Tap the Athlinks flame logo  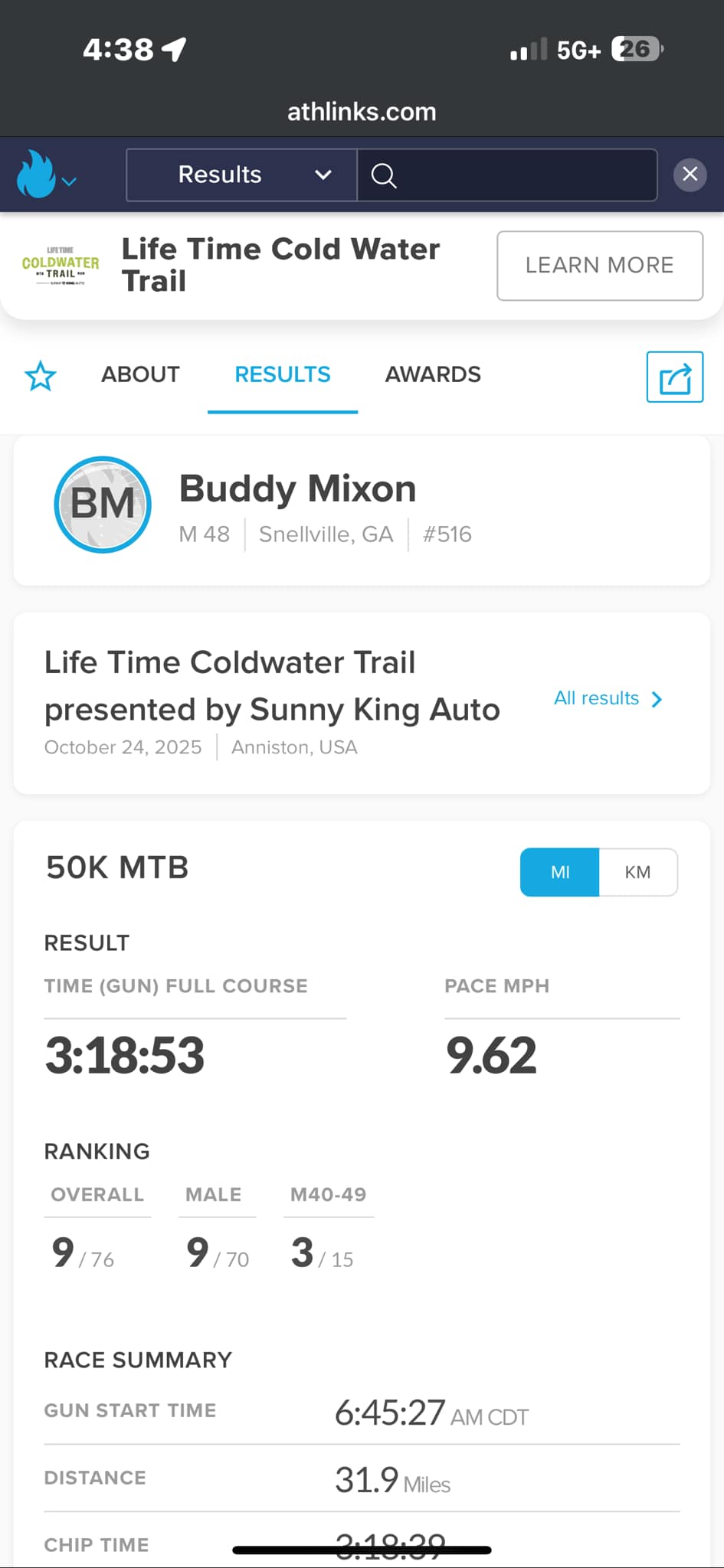click(x=36, y=175)
